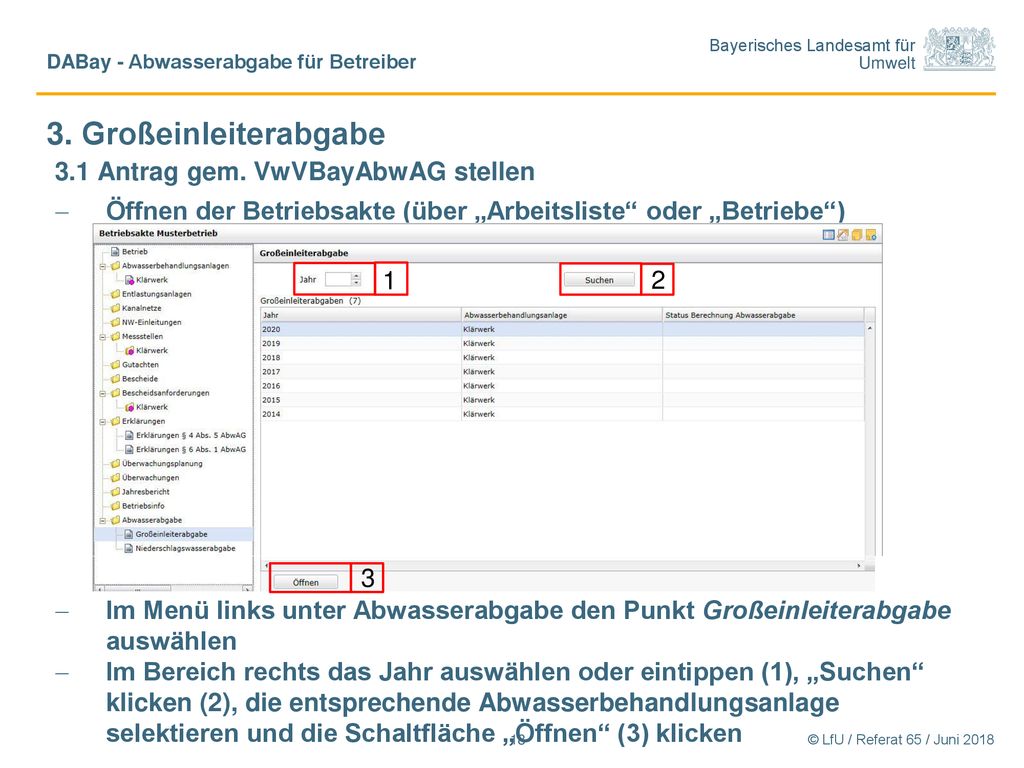Select the Bescheidsanforderungen folder label
The image size is (1024, 768).
point(166,393)
